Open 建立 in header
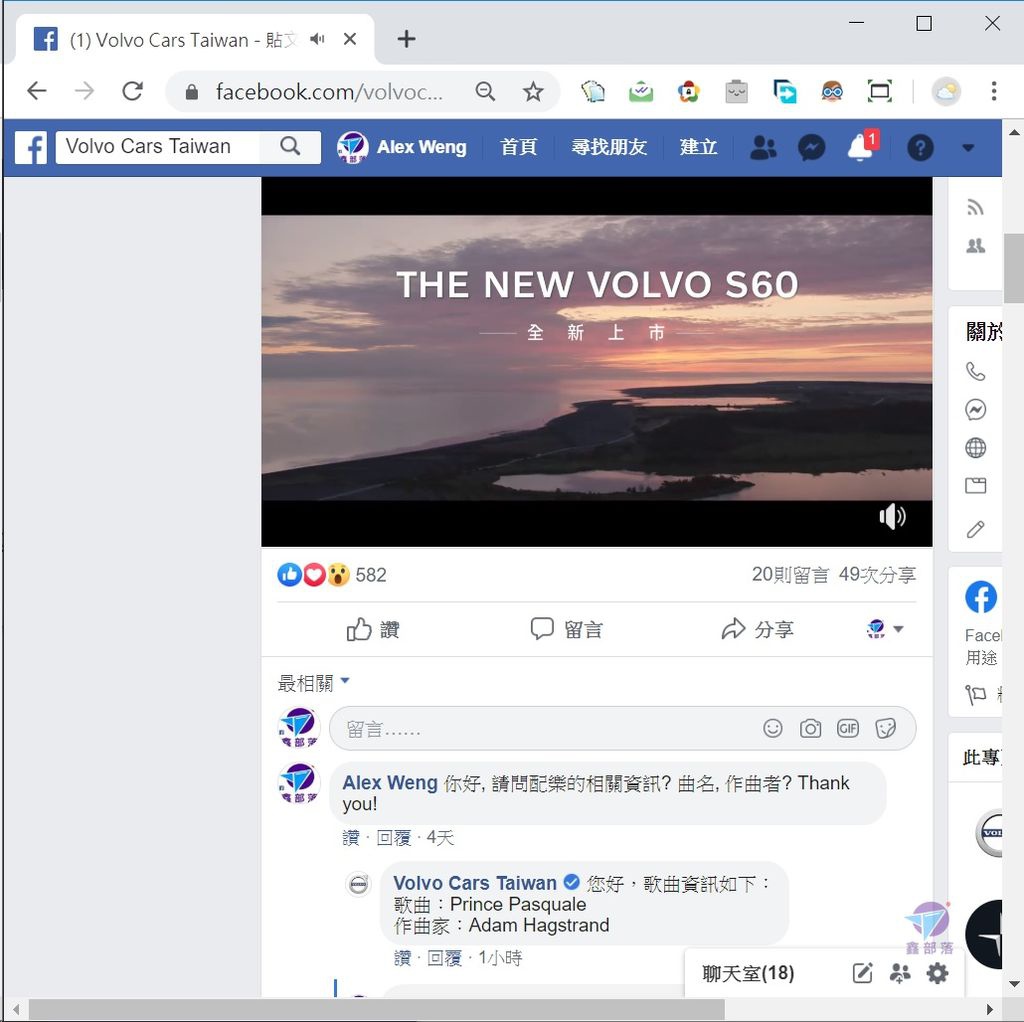Image resolution: width=1024 pixels, height=1022 pixels. 698,147
